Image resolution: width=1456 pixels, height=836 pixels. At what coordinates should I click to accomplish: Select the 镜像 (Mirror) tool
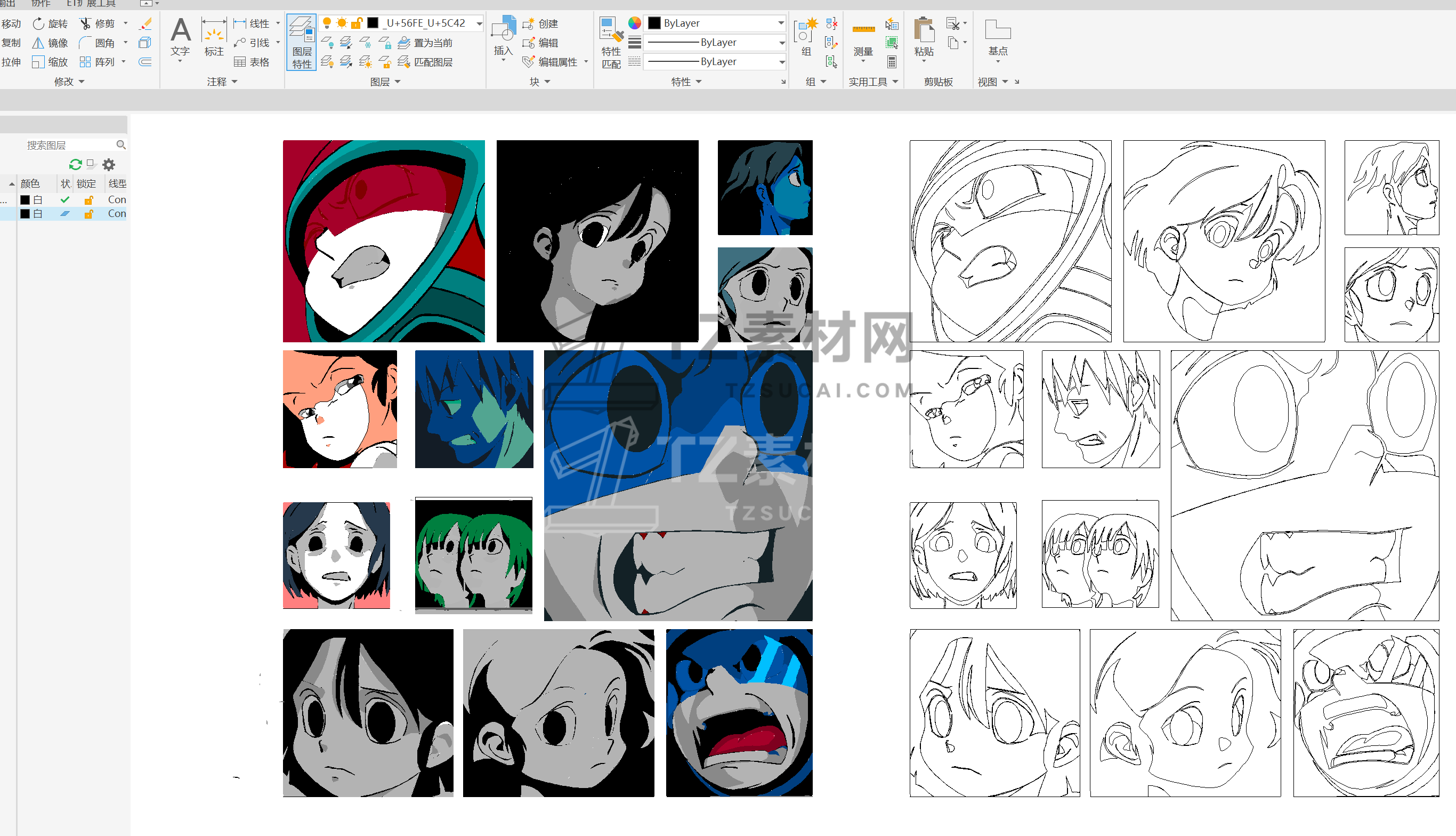tap(50, 43)
